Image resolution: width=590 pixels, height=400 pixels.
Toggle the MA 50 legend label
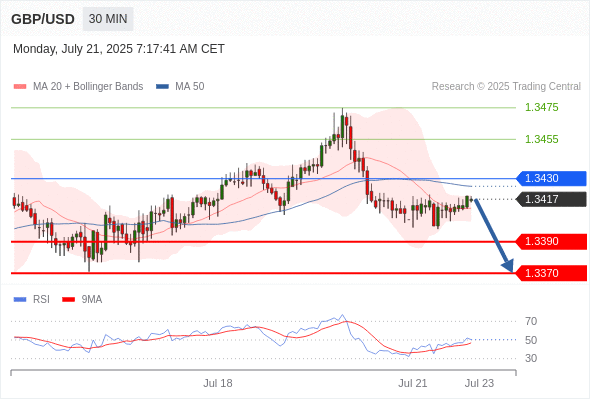click(x=190, y=87)
